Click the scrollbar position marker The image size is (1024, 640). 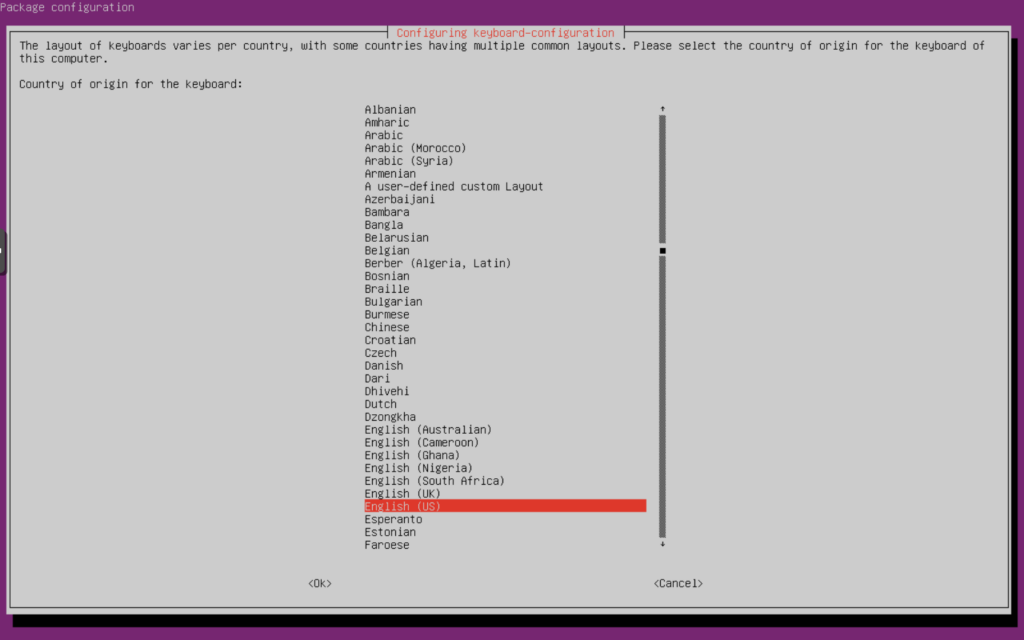point(662,251)
